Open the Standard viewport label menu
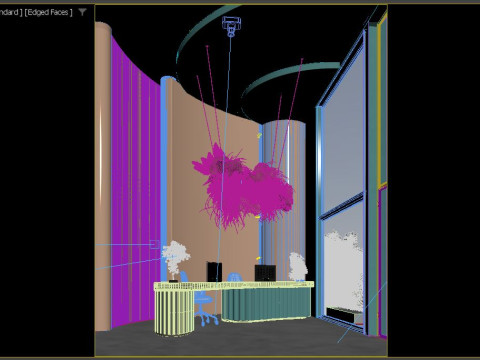The height and width of the screenshot is (360, 480). (x=11, y=12)
